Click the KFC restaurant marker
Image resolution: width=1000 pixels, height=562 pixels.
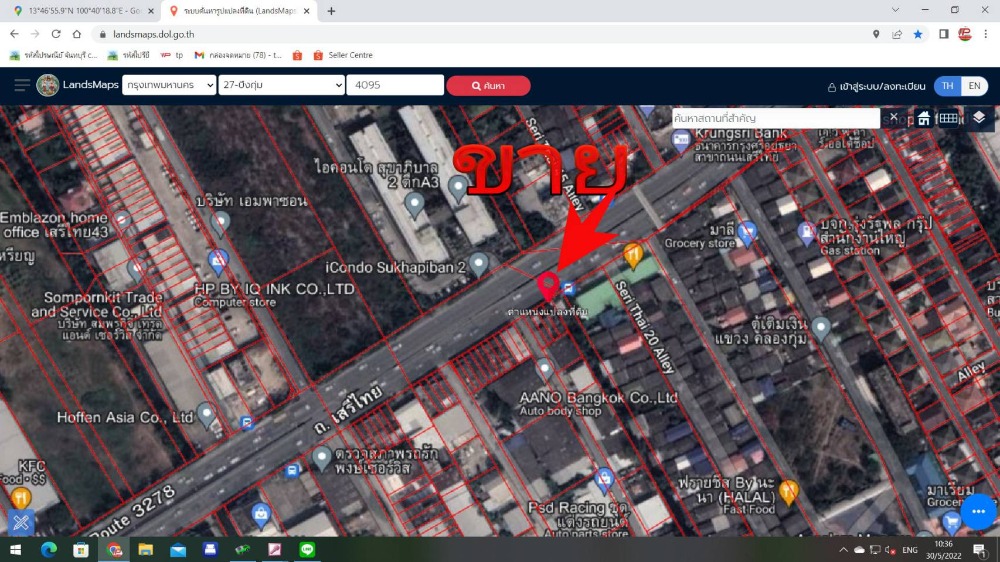tap(20, 498)
